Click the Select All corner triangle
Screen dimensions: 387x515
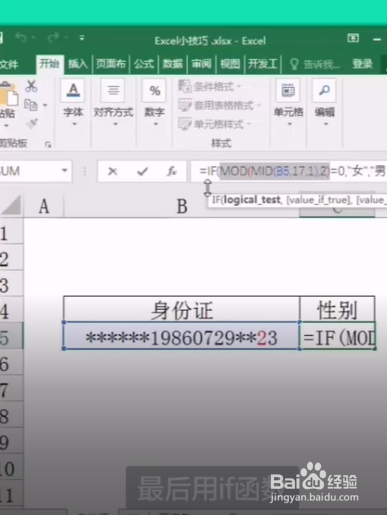click(x=11, y=205)
